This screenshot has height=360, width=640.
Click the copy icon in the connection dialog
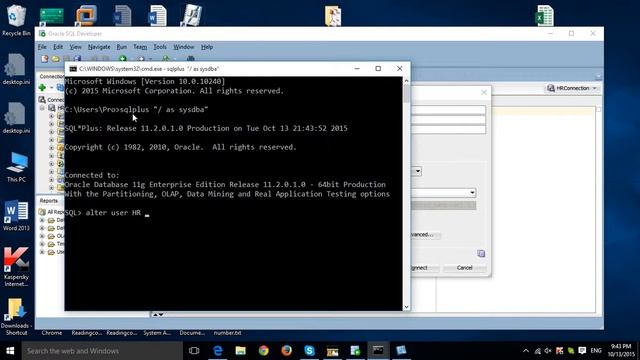[x=481, y=253]
